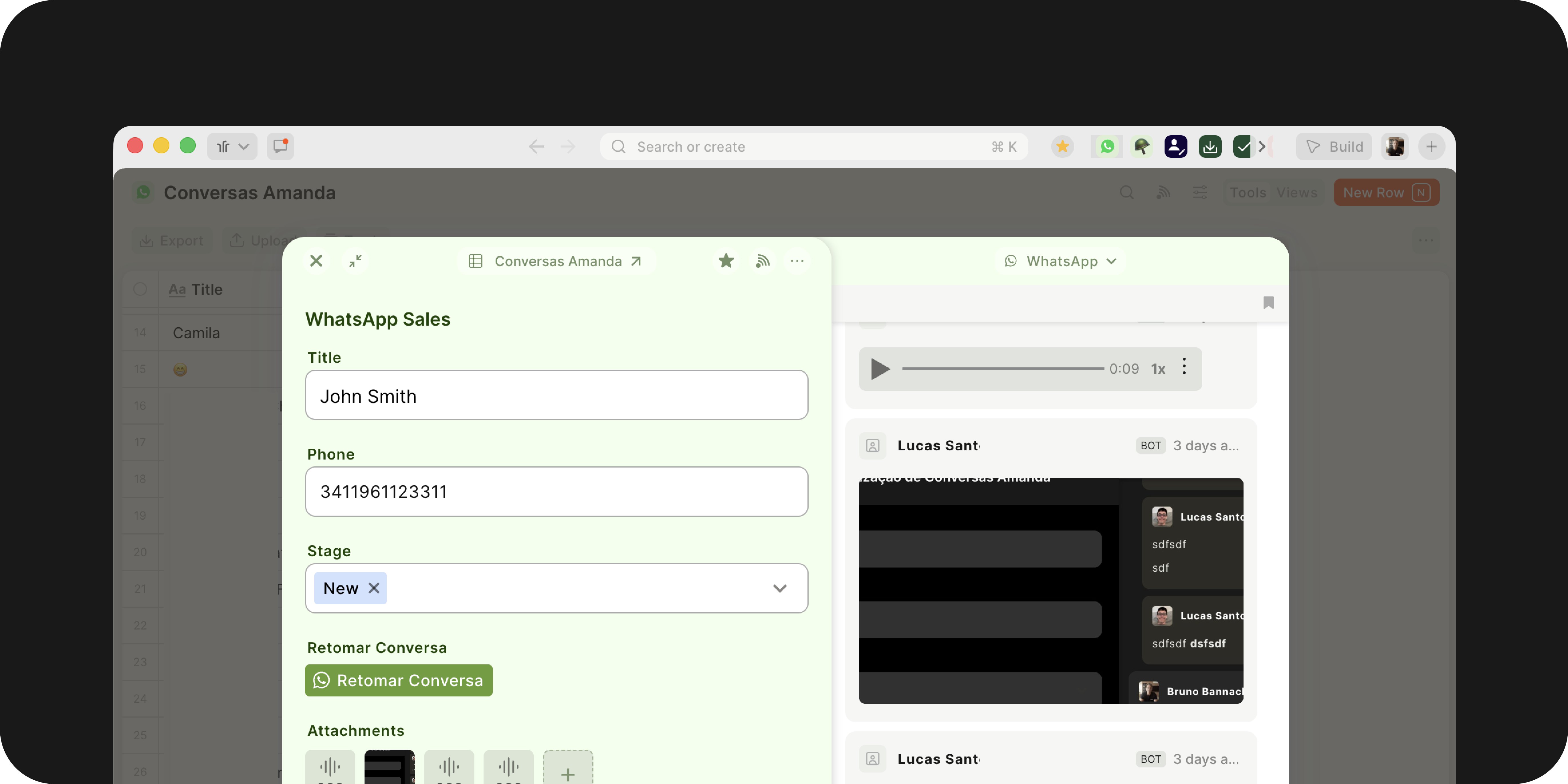The height and width of the screenshot is (784, 1568).
Task: Open the filter settings icon near Tools
Action: click(x=1199, y=192)
